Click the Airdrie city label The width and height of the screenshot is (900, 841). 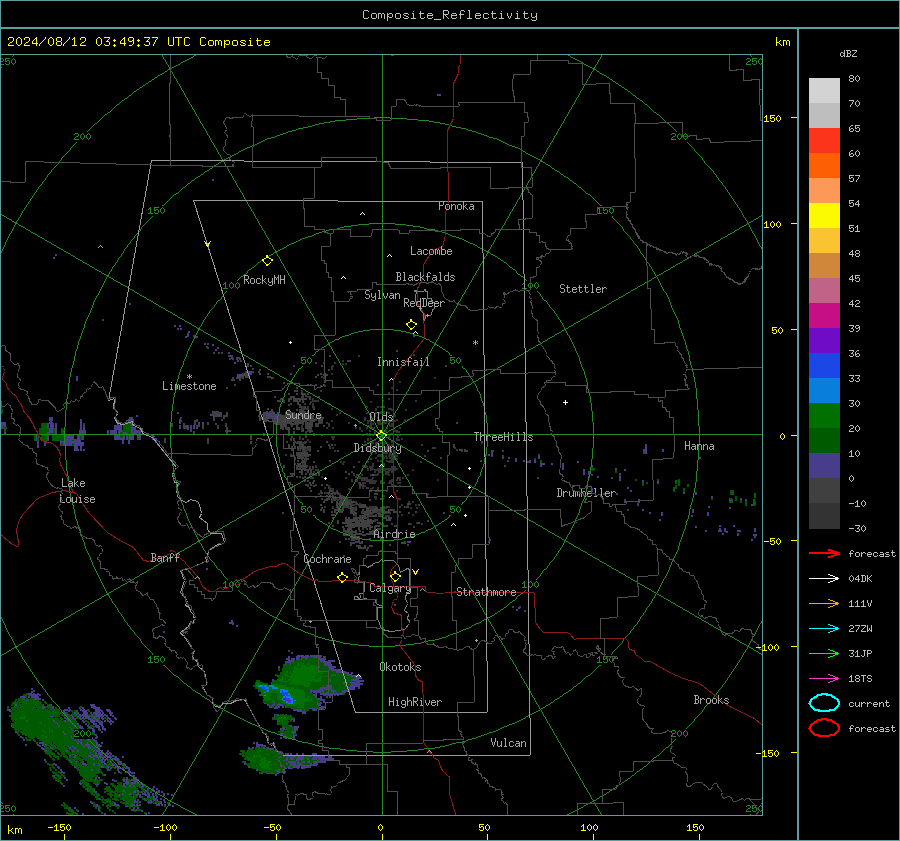click(394, 534)
